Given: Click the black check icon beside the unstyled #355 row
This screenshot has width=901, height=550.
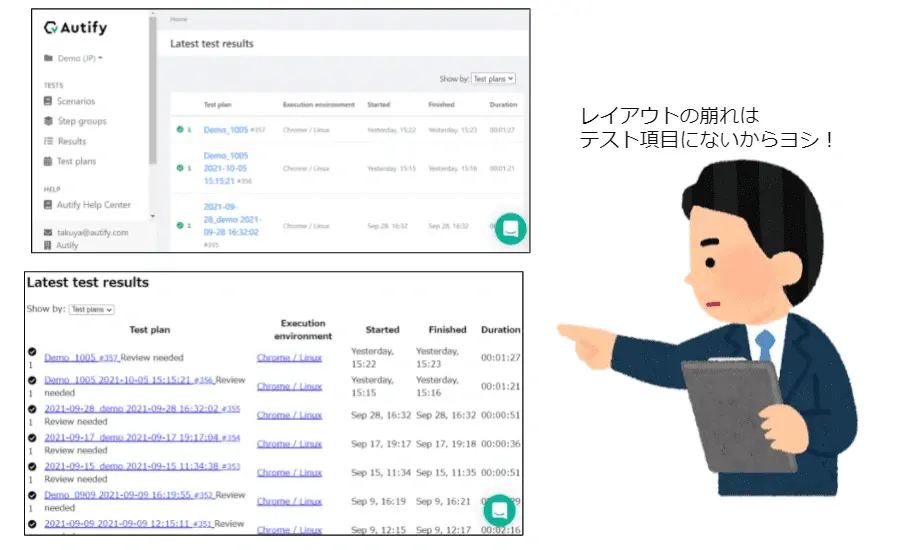Looking at the screenshot, I should pos(32,409).
